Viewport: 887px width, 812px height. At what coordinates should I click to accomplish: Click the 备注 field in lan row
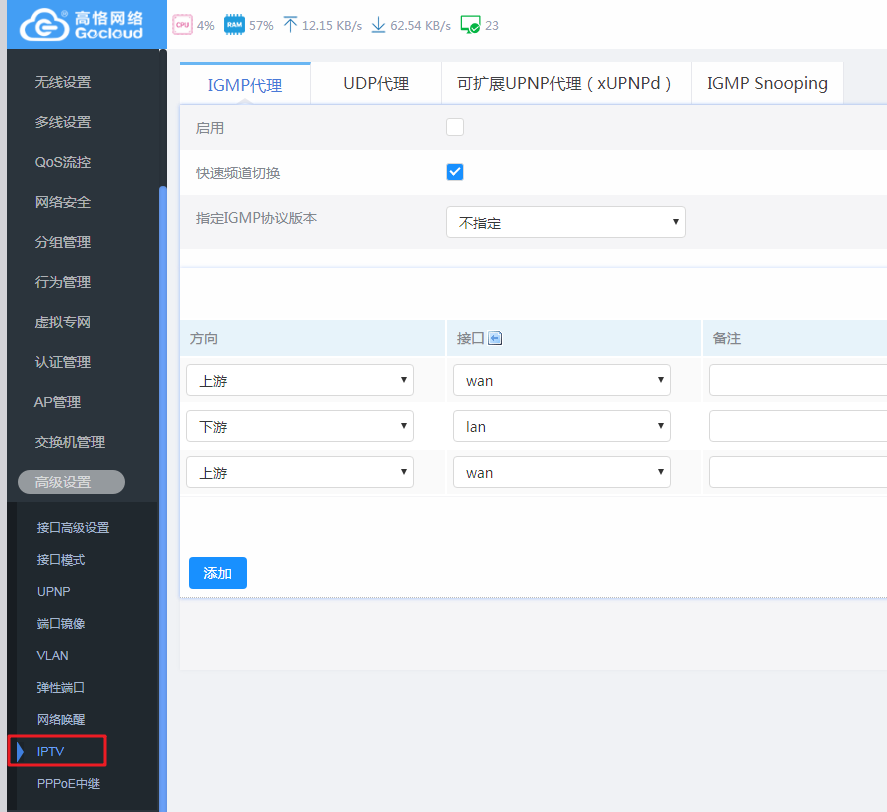tap(798, 426)
